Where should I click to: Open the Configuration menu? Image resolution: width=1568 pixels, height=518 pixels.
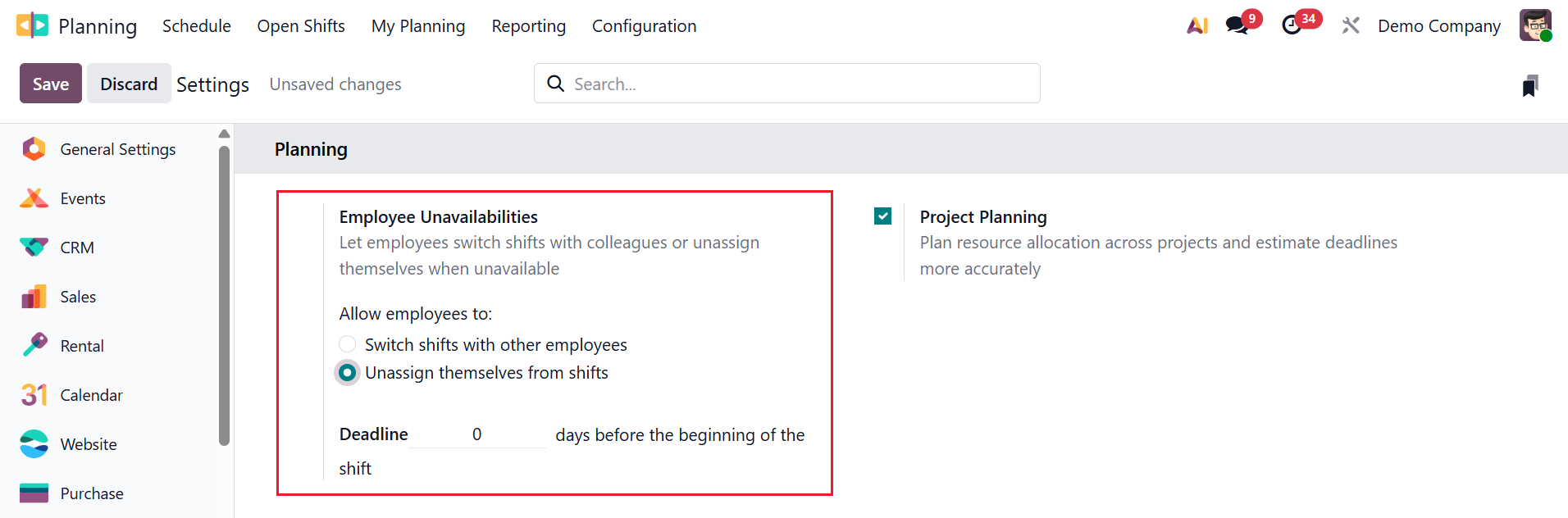click(x=644, y=25)
